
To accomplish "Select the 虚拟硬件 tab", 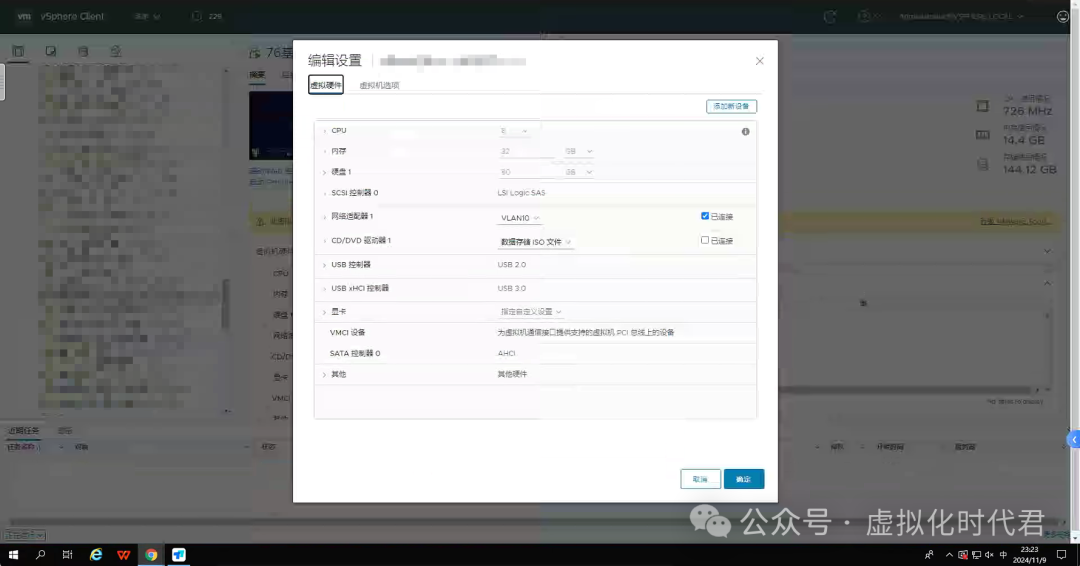I will click(326, 85).
